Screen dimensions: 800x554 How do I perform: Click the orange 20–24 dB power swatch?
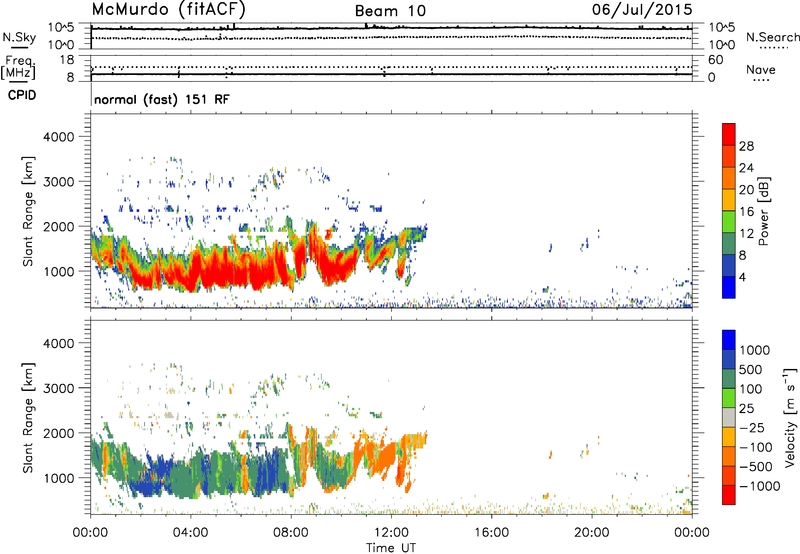[729, 178]
